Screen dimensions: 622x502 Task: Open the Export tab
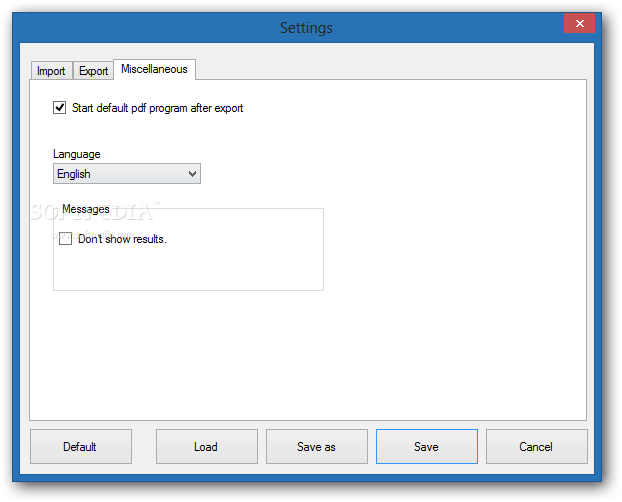coord(93,71)
